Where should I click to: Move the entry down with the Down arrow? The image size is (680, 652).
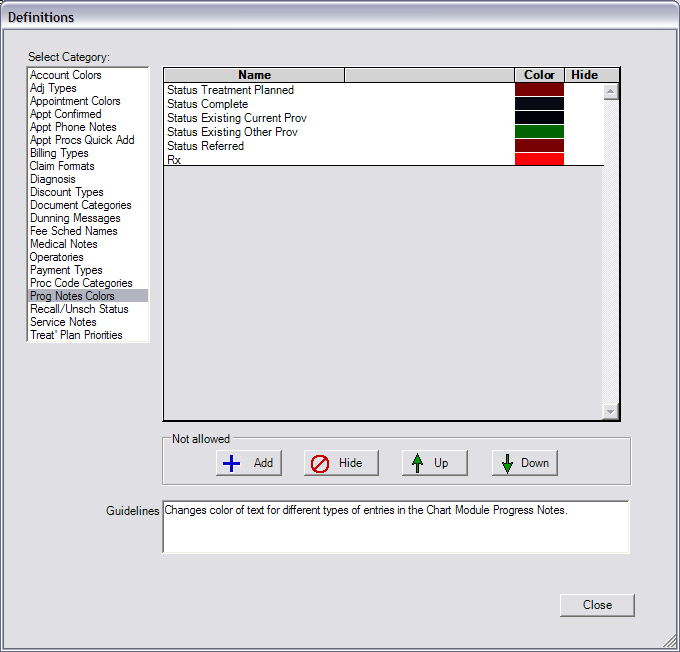tap(524, 463)
